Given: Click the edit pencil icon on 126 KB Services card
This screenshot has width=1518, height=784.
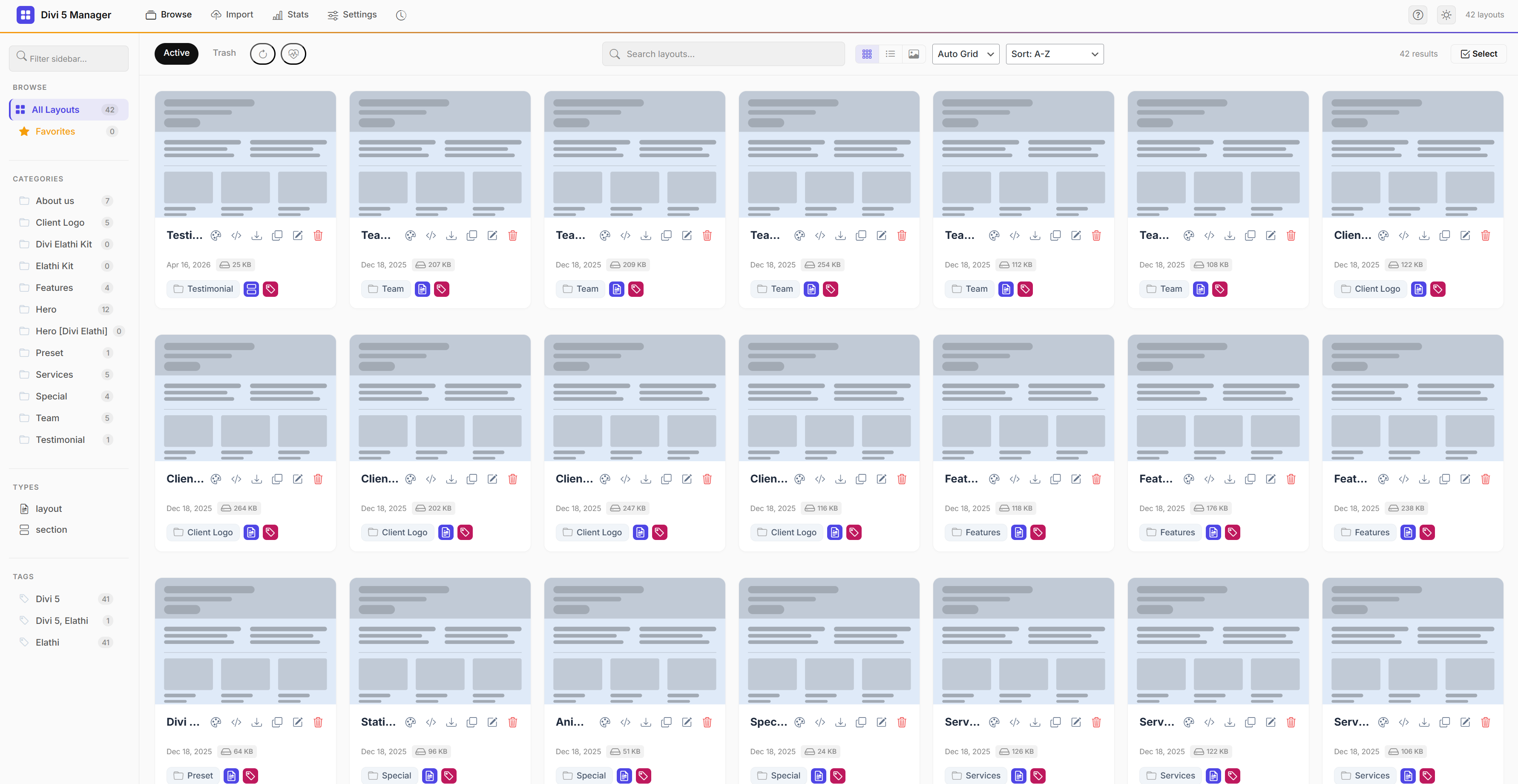Looking at the screenshot, I should pos(1075,722).
